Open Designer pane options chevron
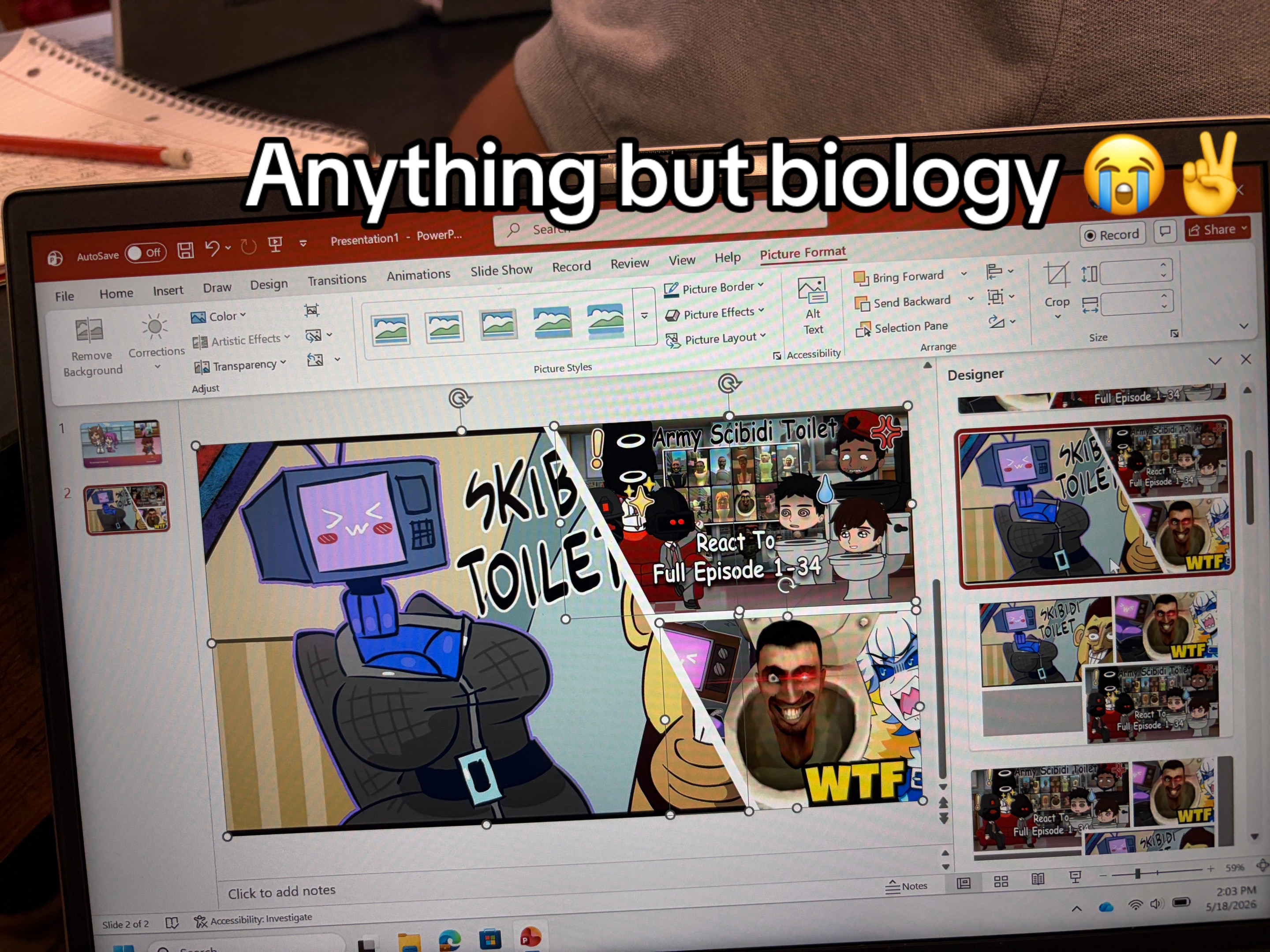Screen dimensions: 1270x952 click(1214, 361)
